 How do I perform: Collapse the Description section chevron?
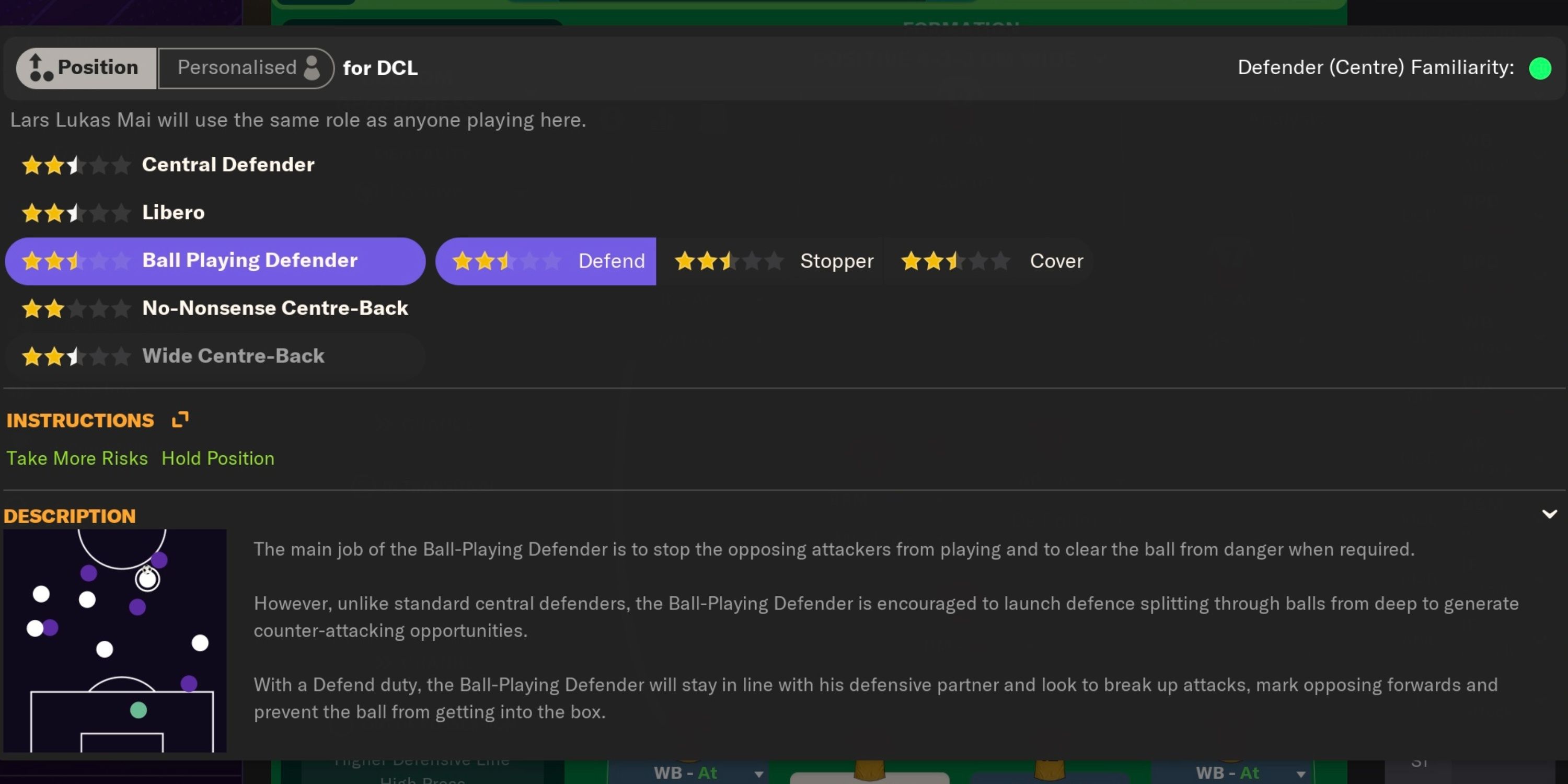coord(1549,513)
